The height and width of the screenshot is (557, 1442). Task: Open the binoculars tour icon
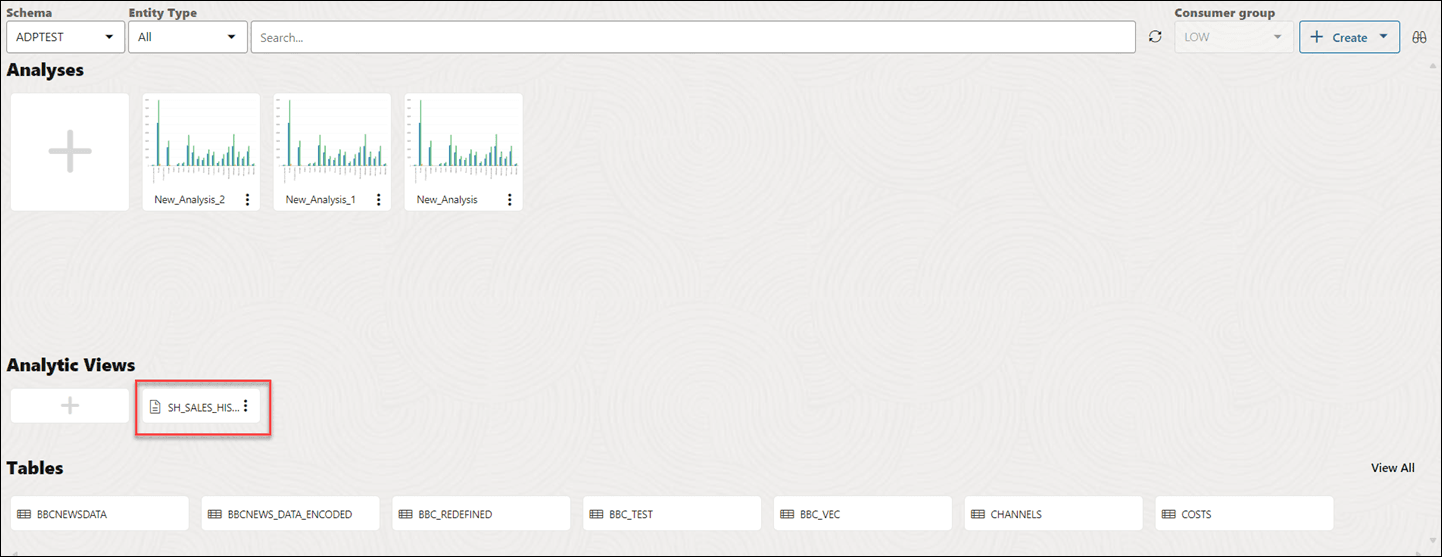[x=1419, y=37]
